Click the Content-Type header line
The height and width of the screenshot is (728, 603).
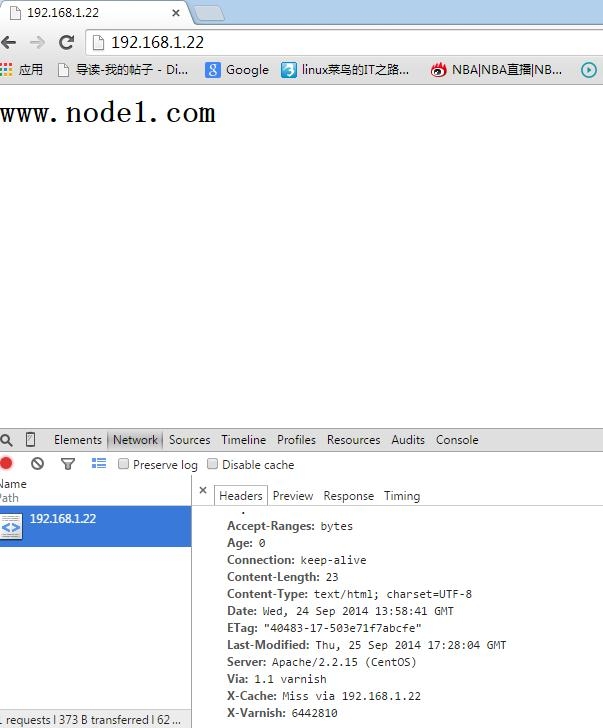tap(350, 594)
